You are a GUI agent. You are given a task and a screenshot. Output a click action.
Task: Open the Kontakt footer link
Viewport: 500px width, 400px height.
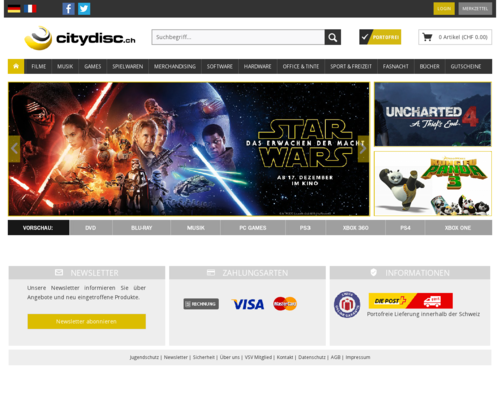[285, 357]
